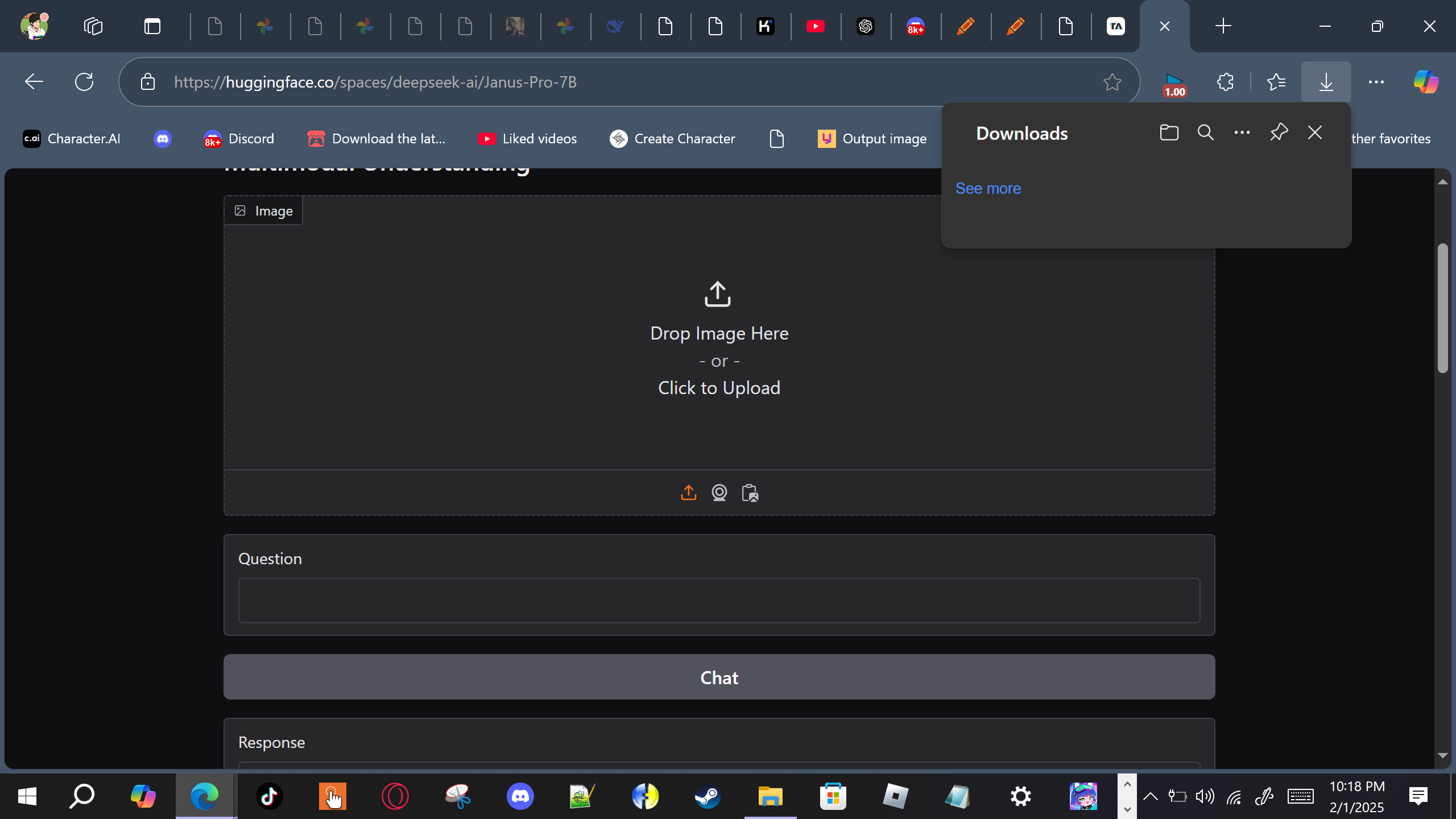
Task: Open browser Extensions puzzle icon
Action: pos(1225,82)
